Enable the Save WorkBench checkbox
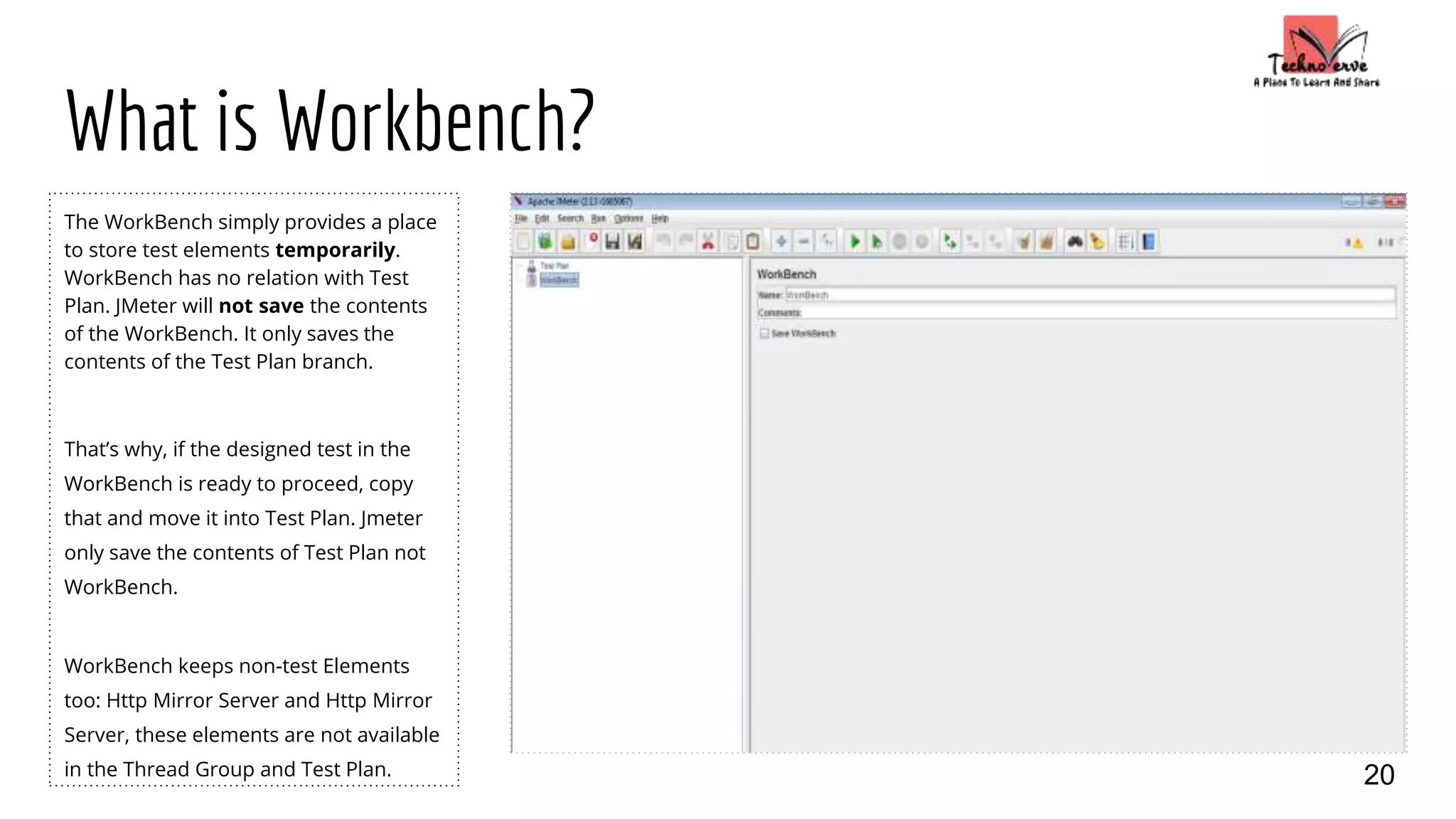The height and width of the screenshot is (819, 1456). tap(764, 333)
